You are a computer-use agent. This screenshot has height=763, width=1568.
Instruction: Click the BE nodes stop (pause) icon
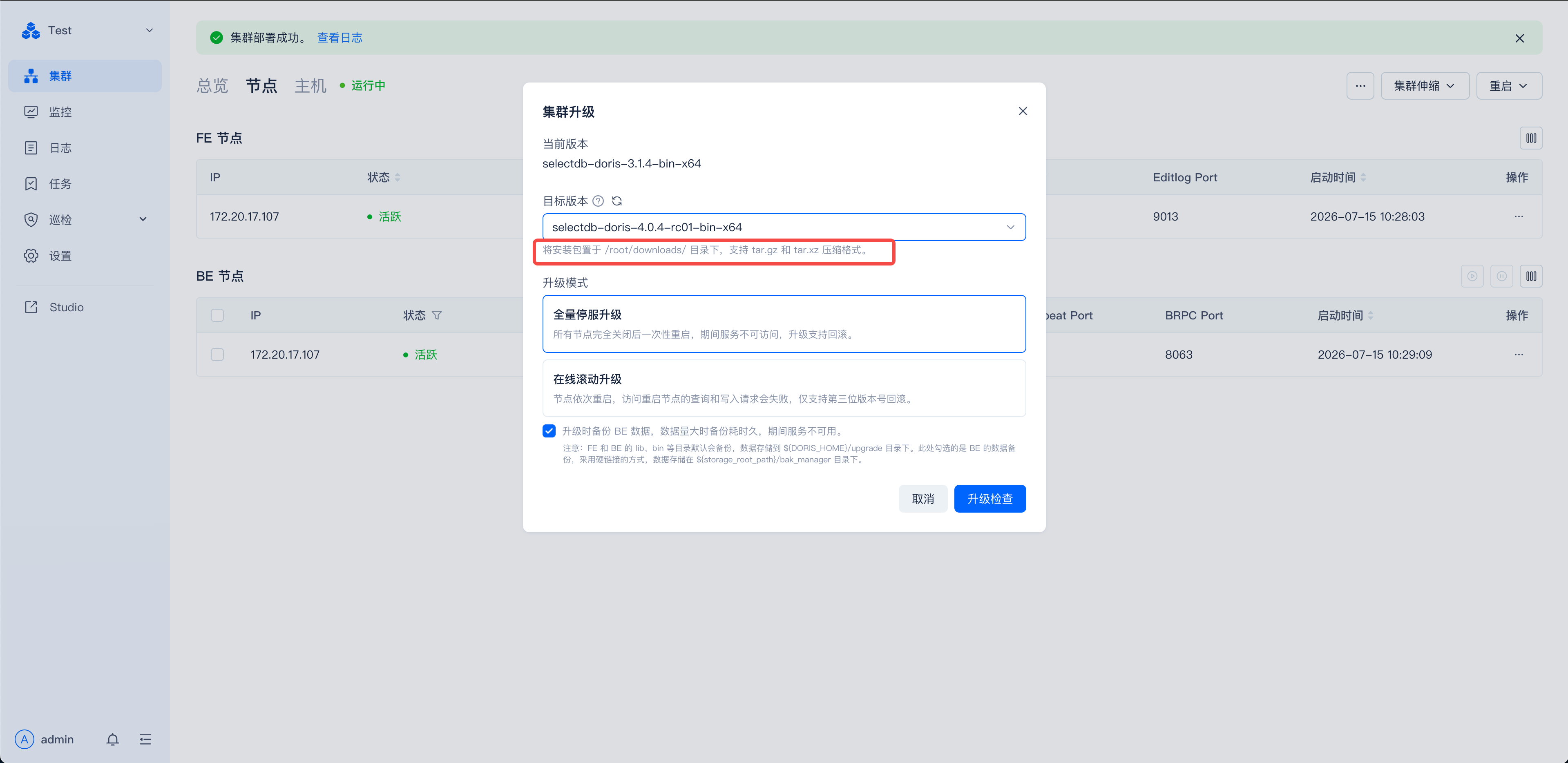point(1502,276)
